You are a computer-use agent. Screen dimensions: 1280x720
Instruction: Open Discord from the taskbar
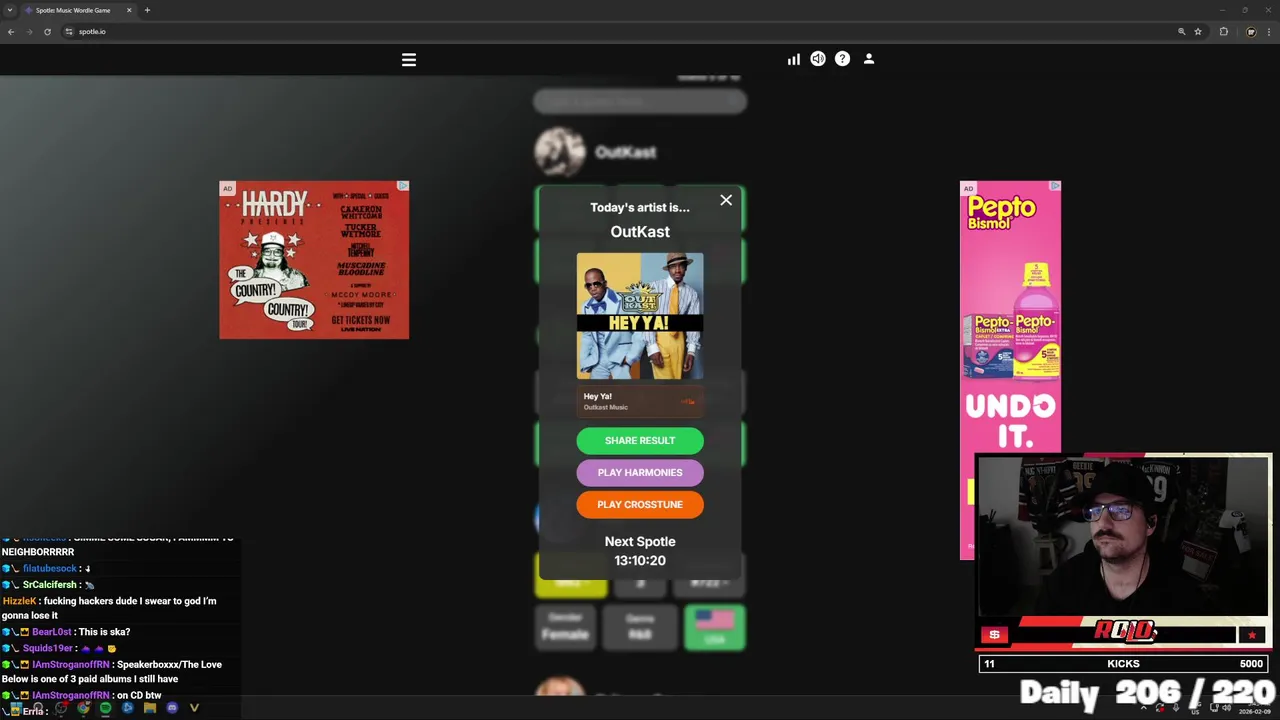pos(172,708)
